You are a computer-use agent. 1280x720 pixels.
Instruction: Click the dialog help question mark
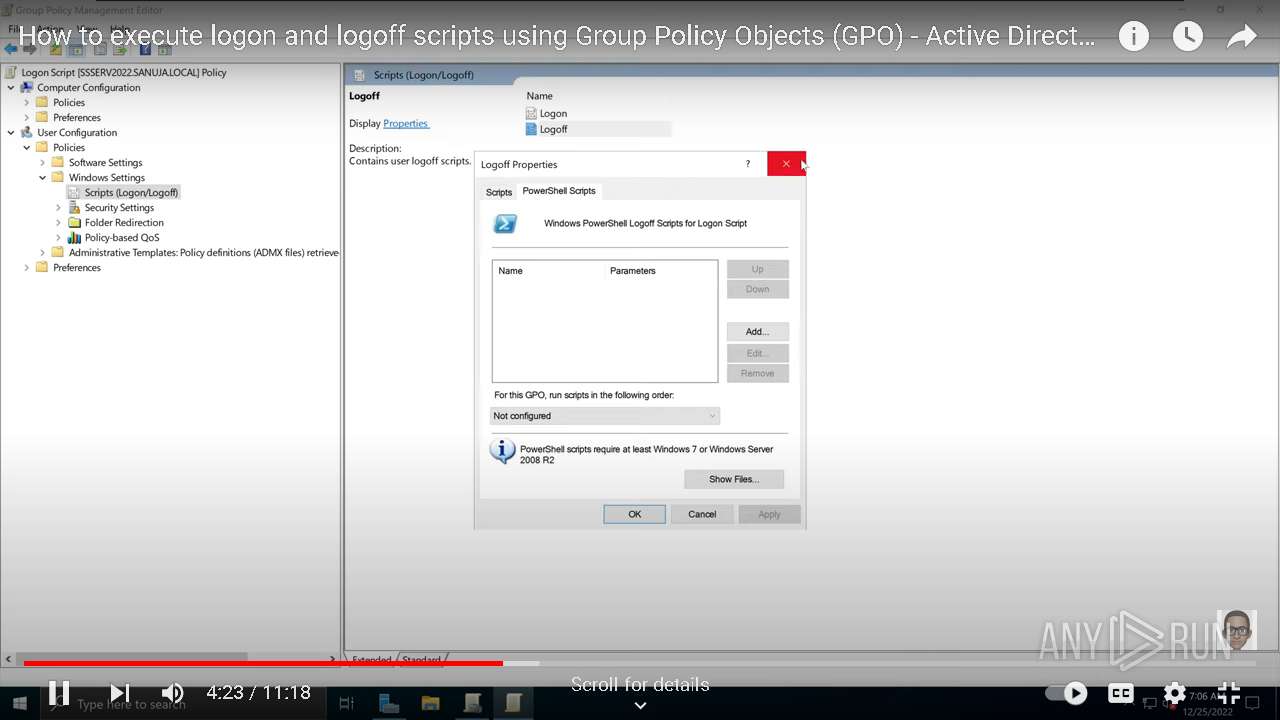(747, 164)
